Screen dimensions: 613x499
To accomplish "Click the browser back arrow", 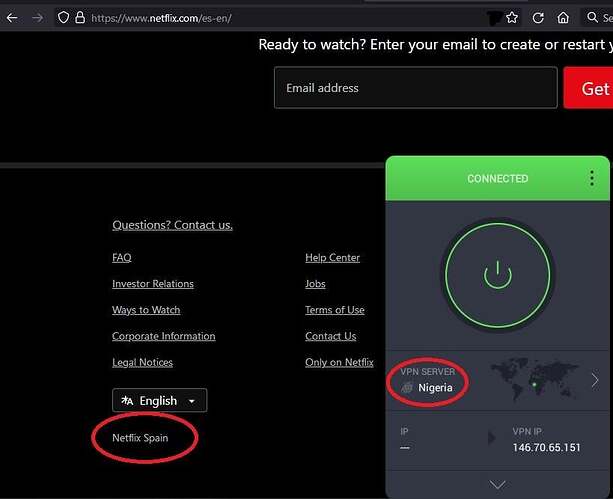I will [x=10, y=17].
